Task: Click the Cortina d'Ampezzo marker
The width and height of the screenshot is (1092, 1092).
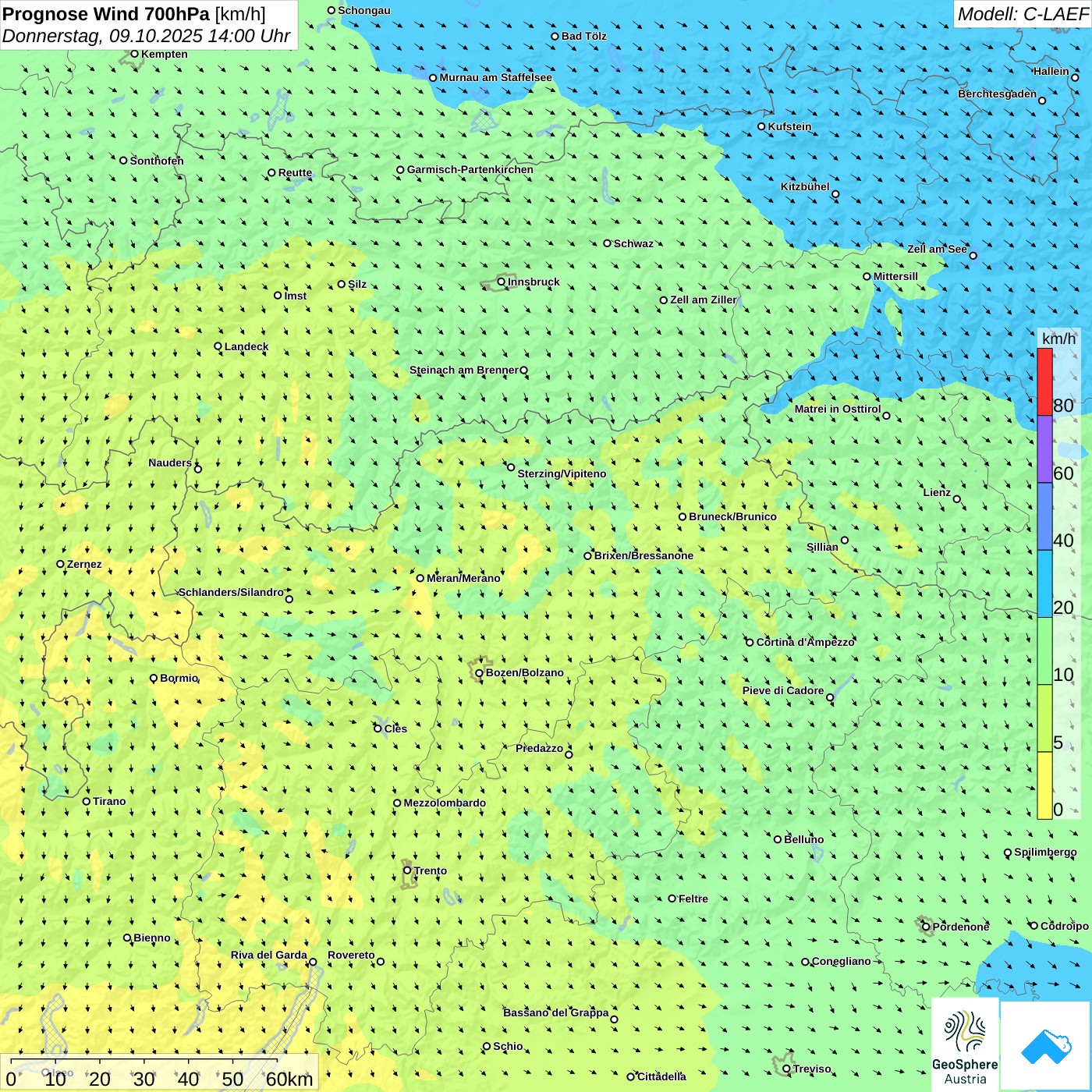Action: tap(750, 643)
